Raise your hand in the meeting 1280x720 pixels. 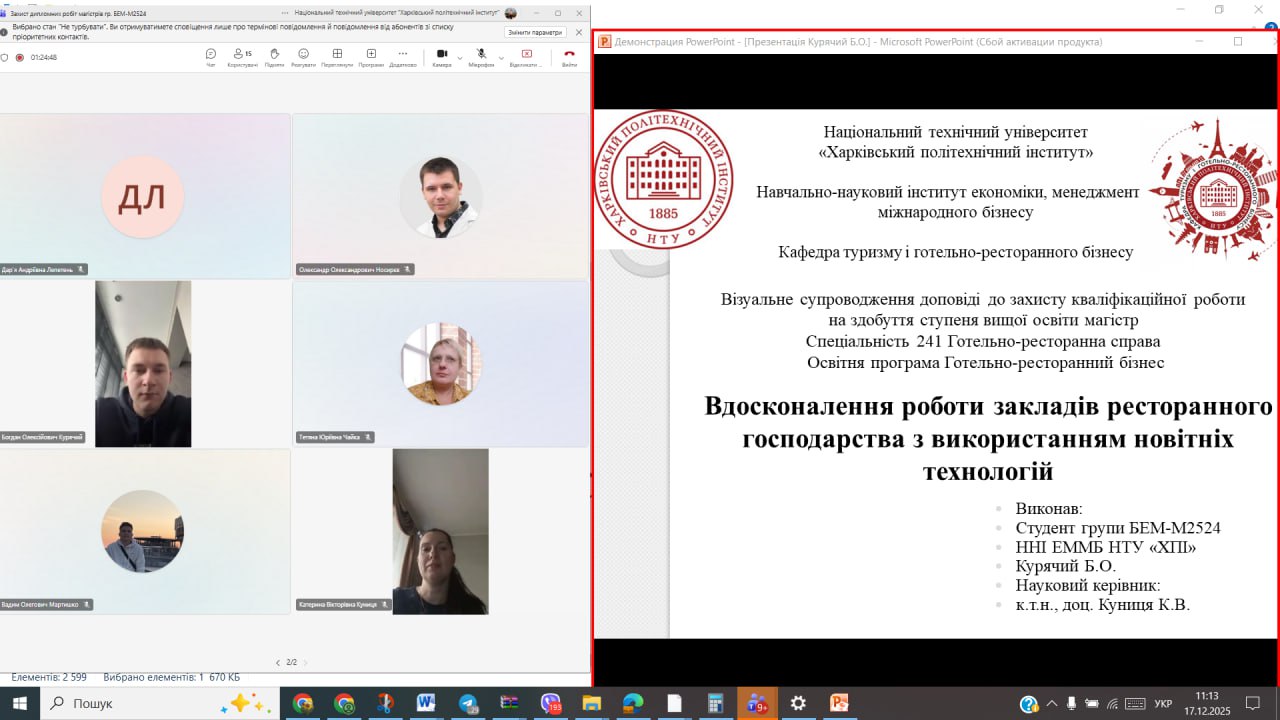272,56
